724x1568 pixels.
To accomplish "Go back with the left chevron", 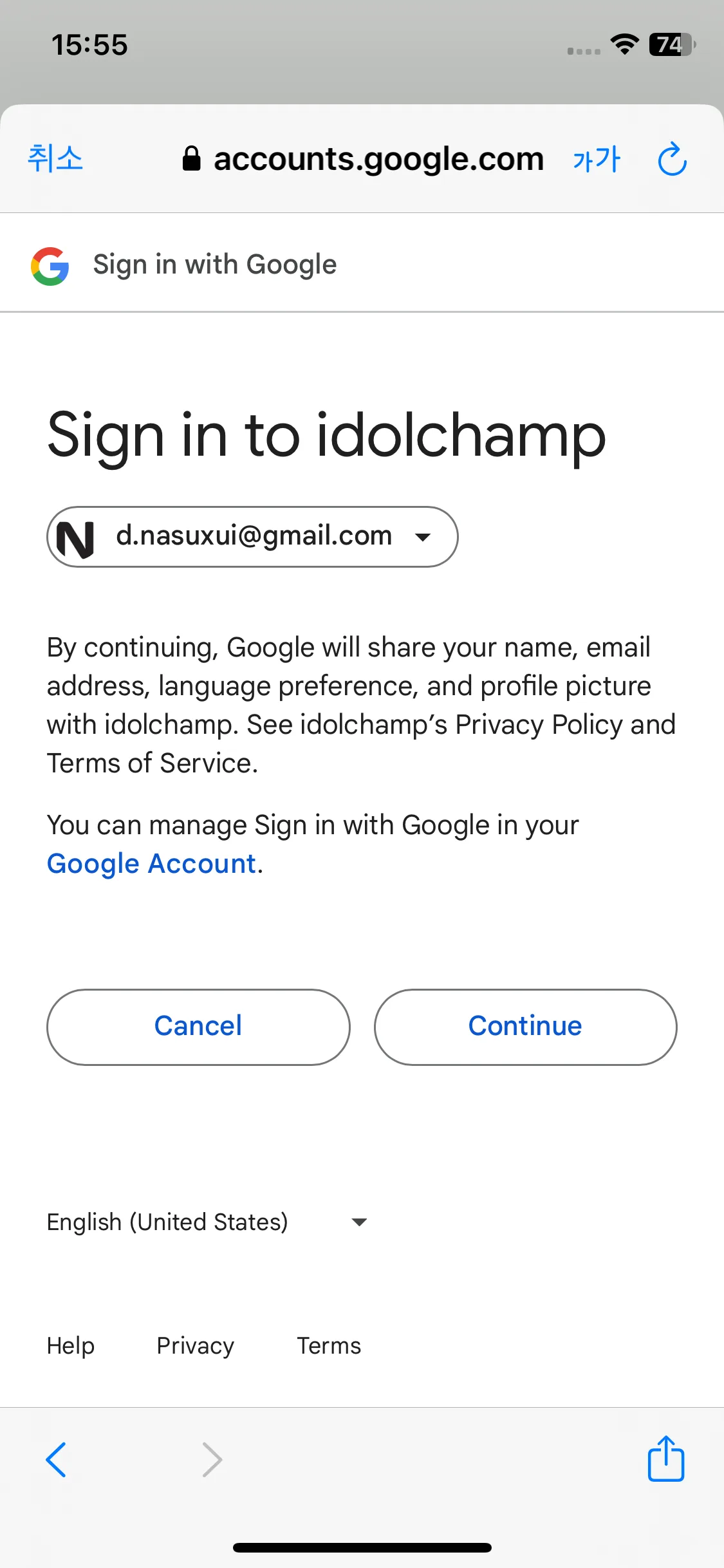I will 56,1459.
